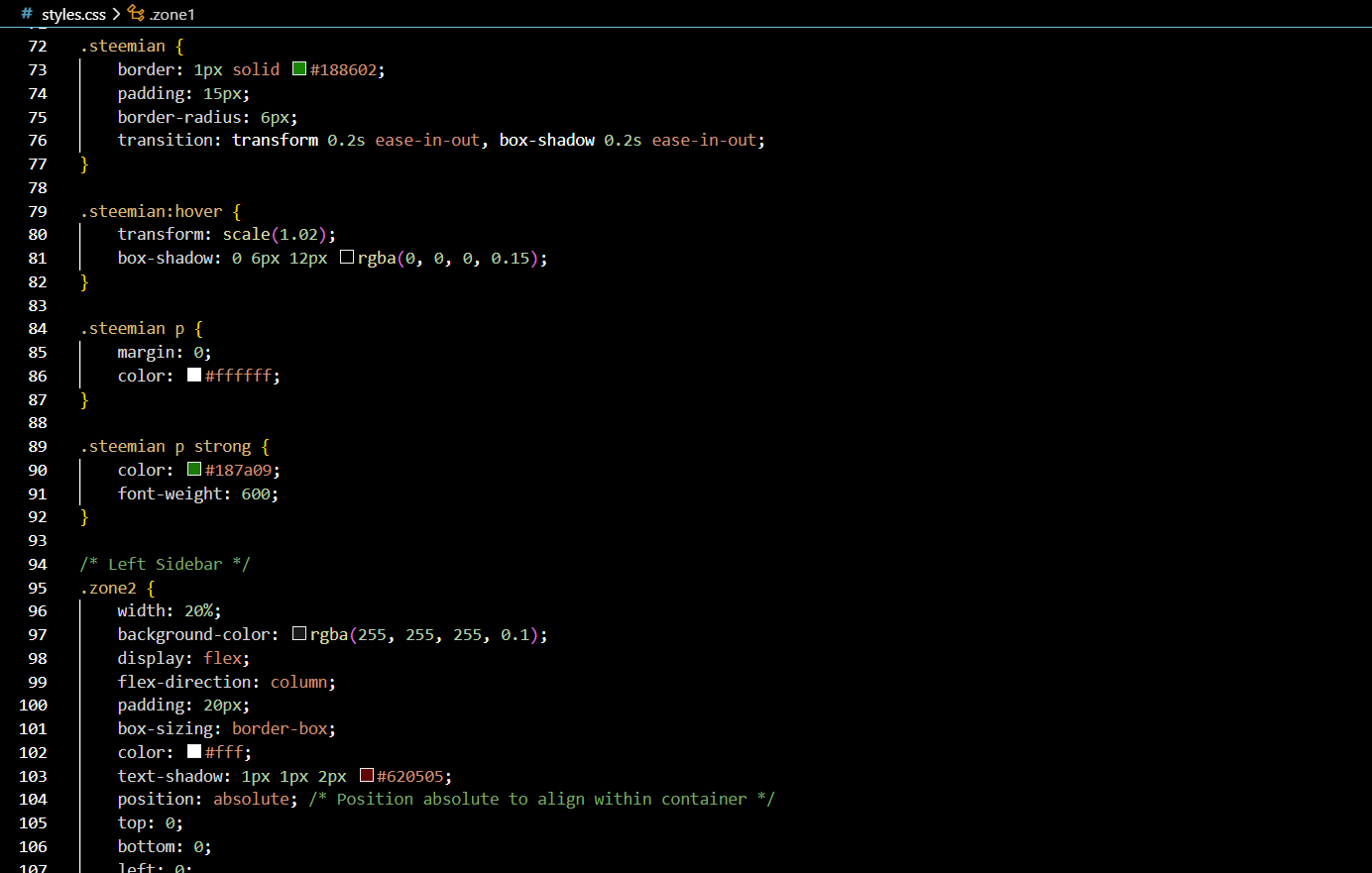Image resolution: width=1372 pixels, height=873 pixels.
Task: Click the scale(1.02) value
Action: [x=275, y=234]
